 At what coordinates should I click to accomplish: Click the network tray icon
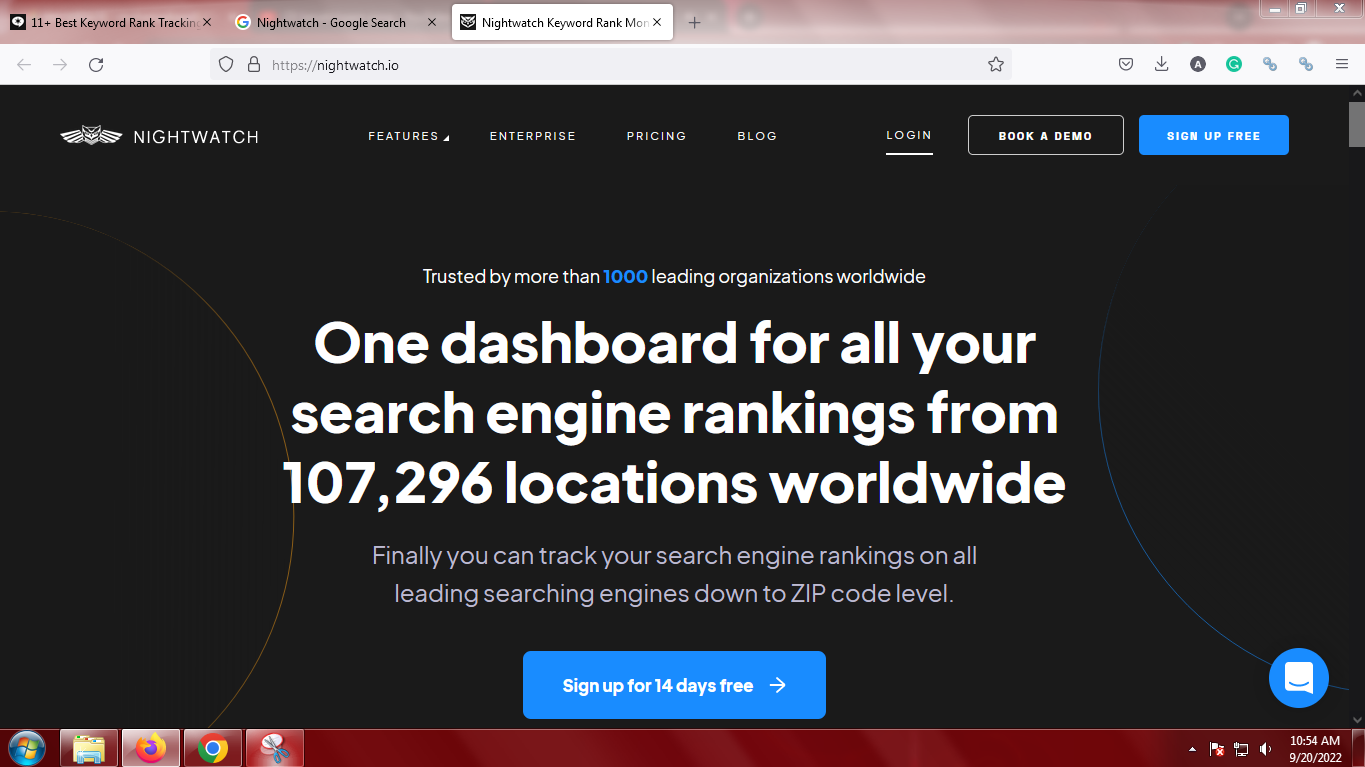click(1242, 749)
